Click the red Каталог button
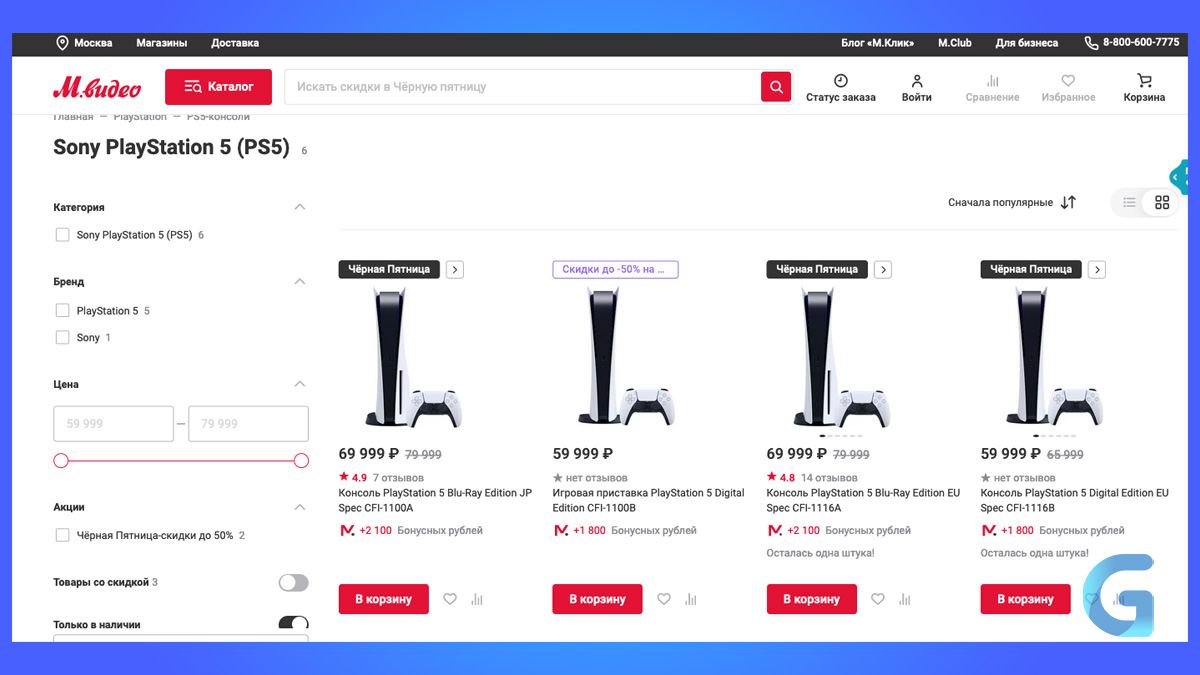 [x=218, y=87]
